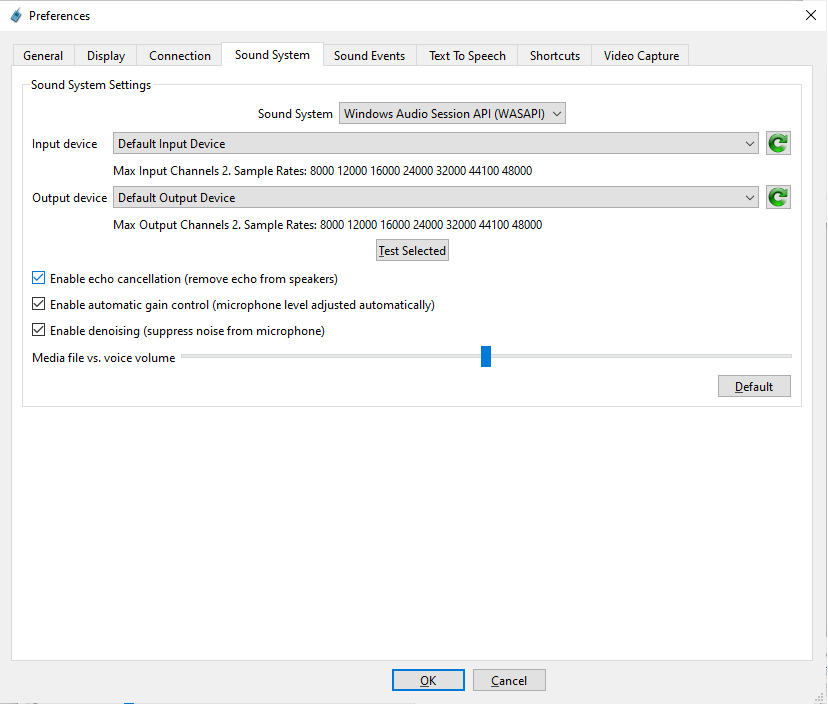Go to the Connection tab
This screenshot has width=828, height=704.
(180, 56)
